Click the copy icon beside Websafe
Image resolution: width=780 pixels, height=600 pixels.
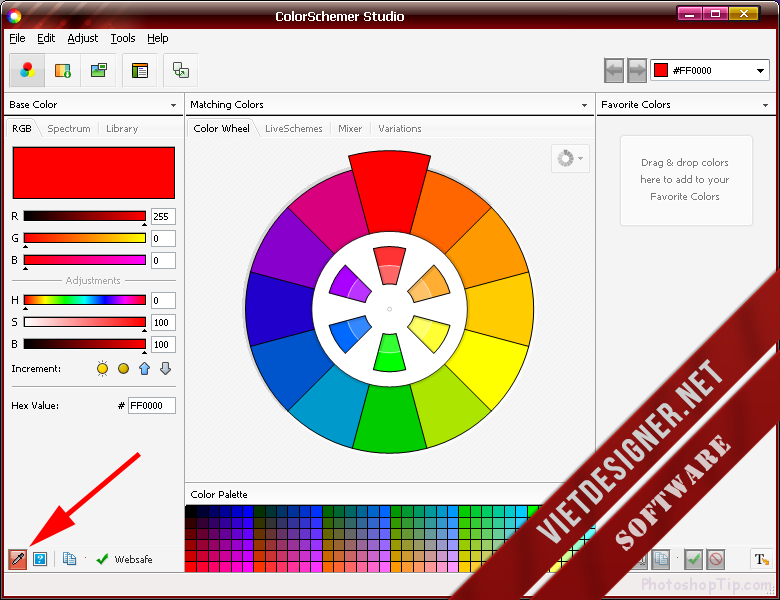pyautogui.click(x=69, y=559)
